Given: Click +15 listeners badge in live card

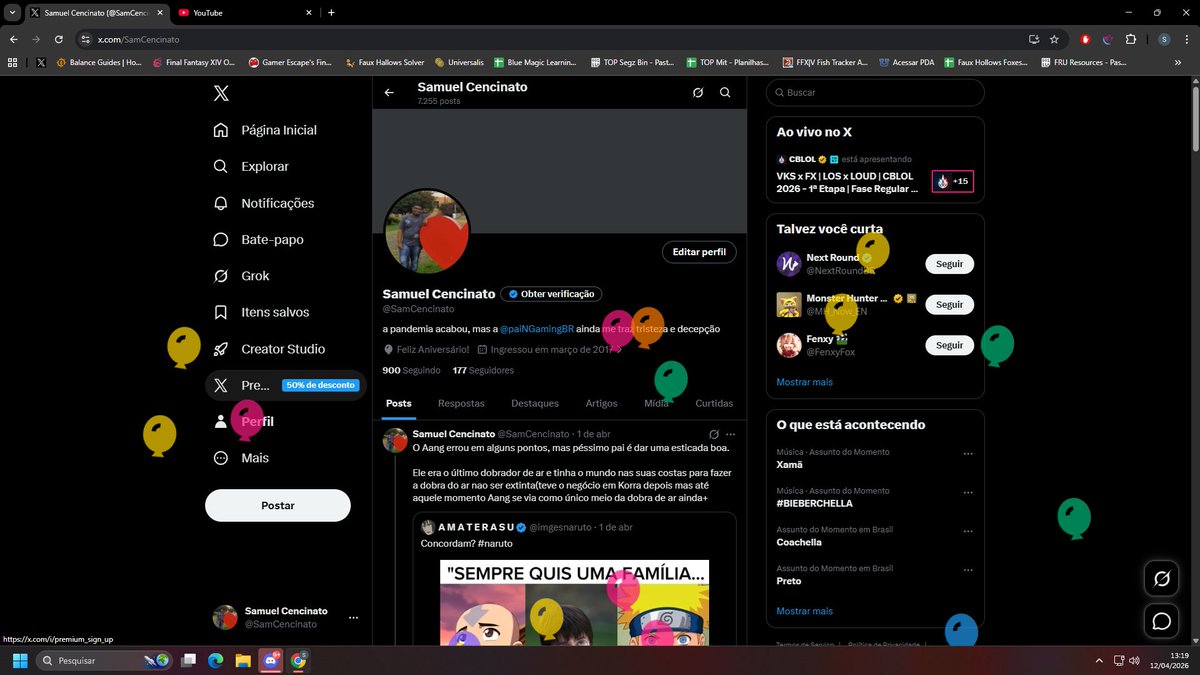Looking at the screenshot, I should 952,181.
